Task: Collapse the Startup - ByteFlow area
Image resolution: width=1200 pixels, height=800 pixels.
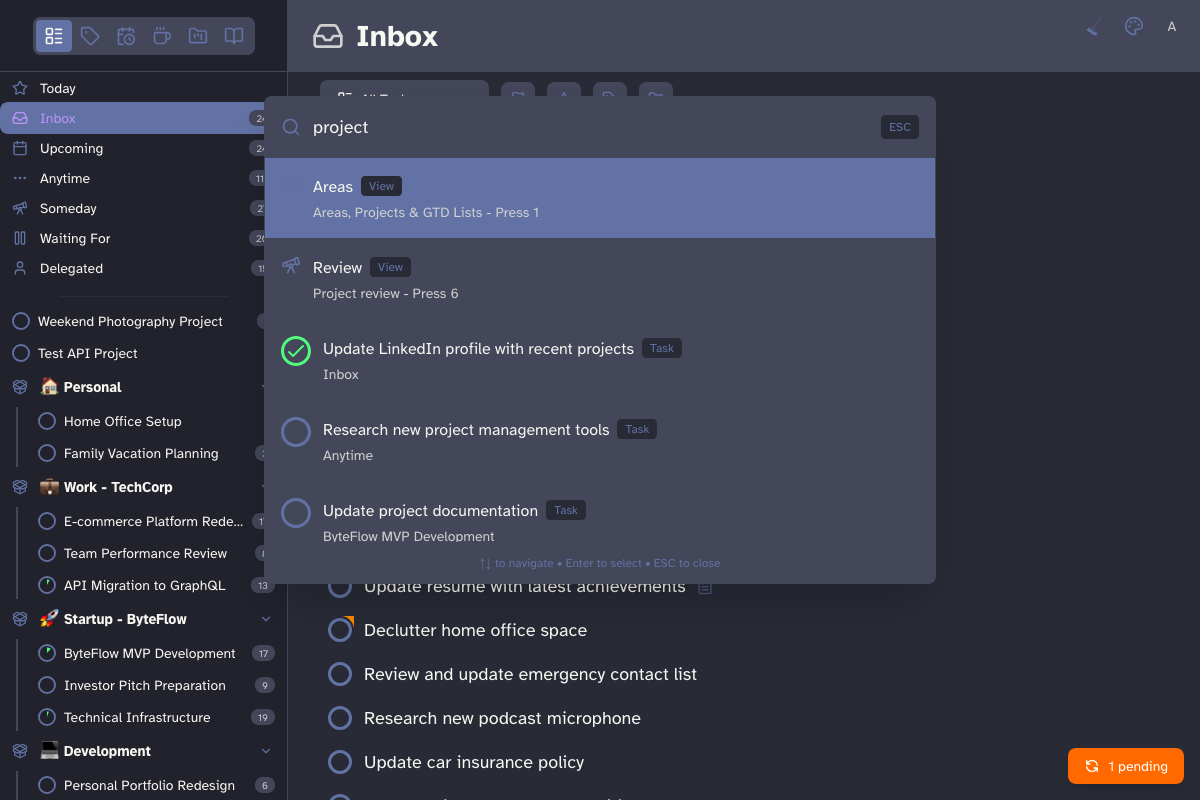Action: pyautogui.click(x=266, y=619)
